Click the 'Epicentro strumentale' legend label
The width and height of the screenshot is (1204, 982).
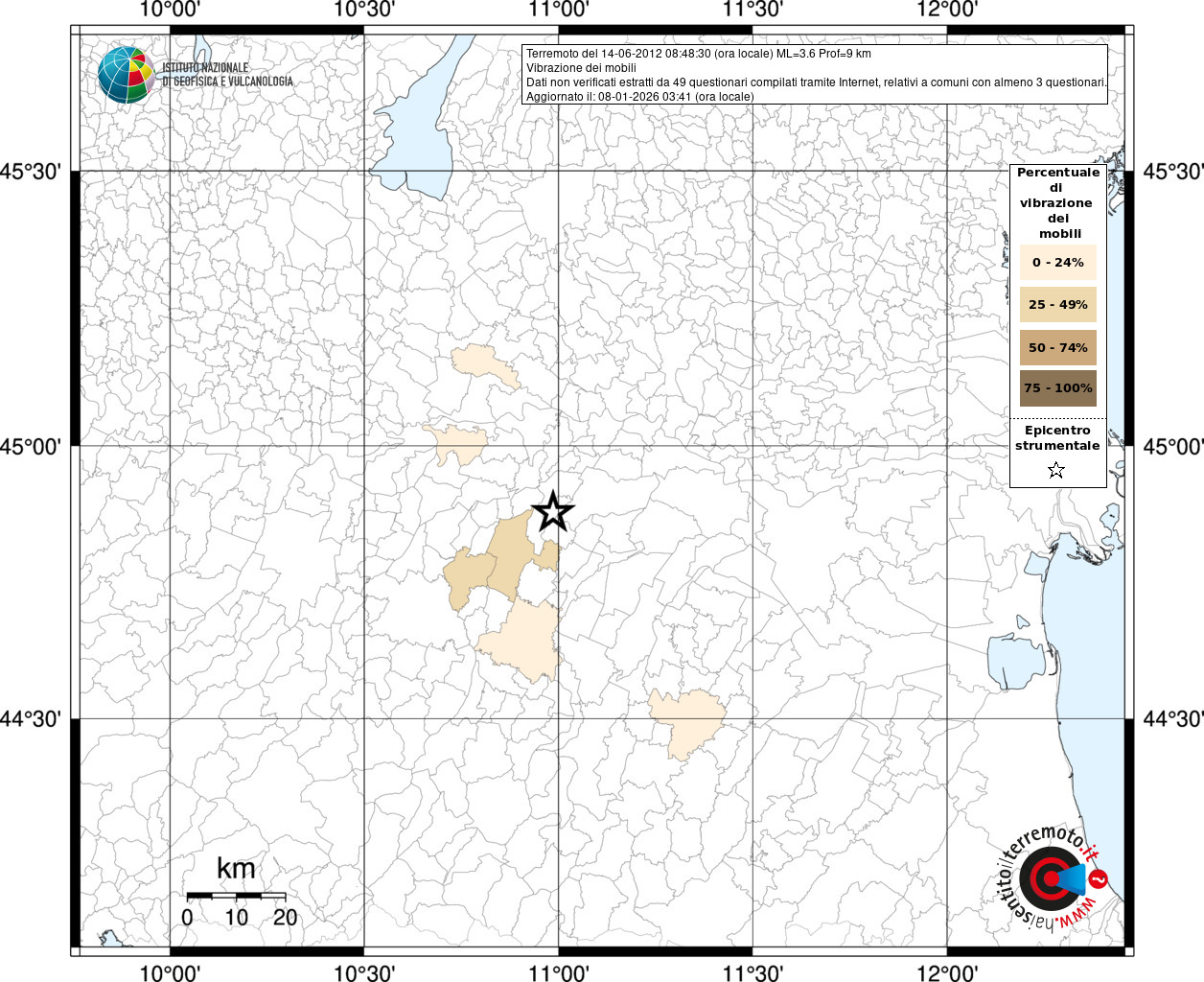click(1057, 438)
